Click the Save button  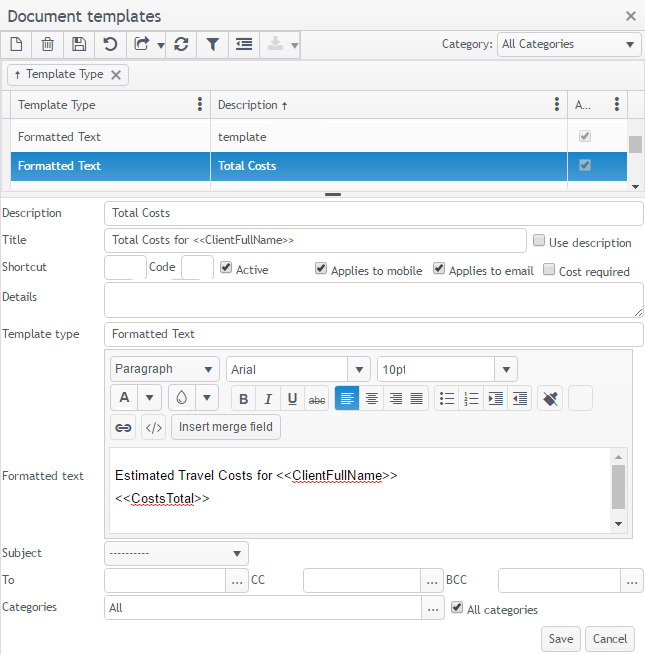pos(560,639)
